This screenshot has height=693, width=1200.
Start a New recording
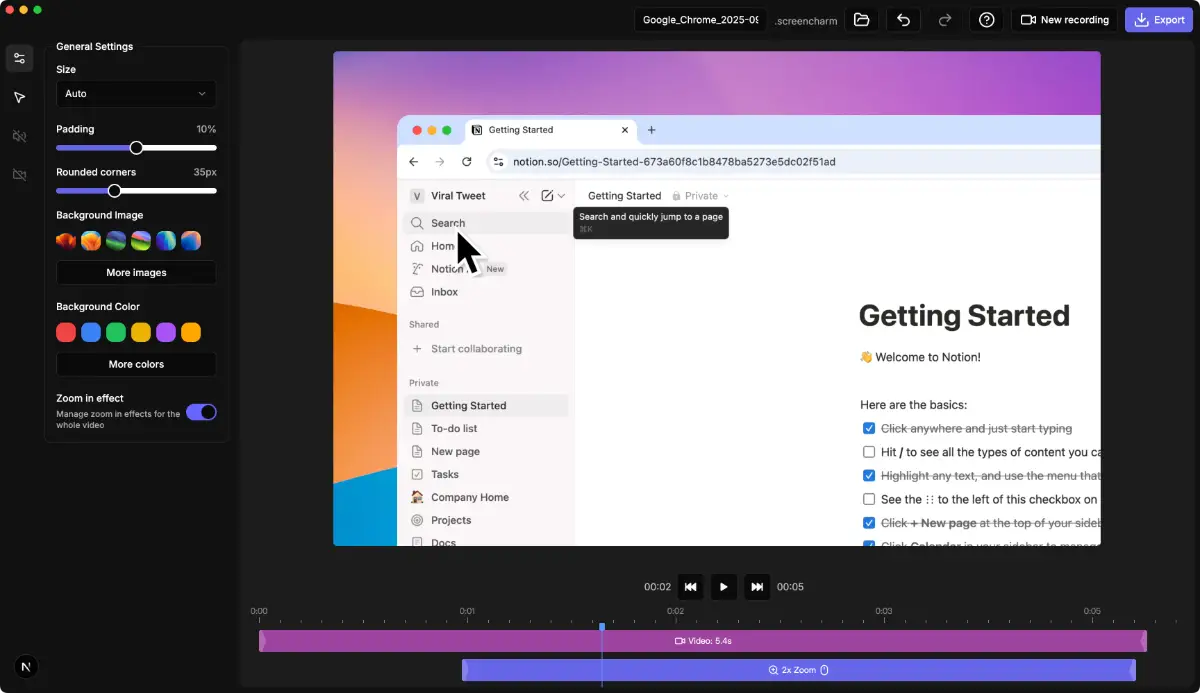pos(1064,20)
